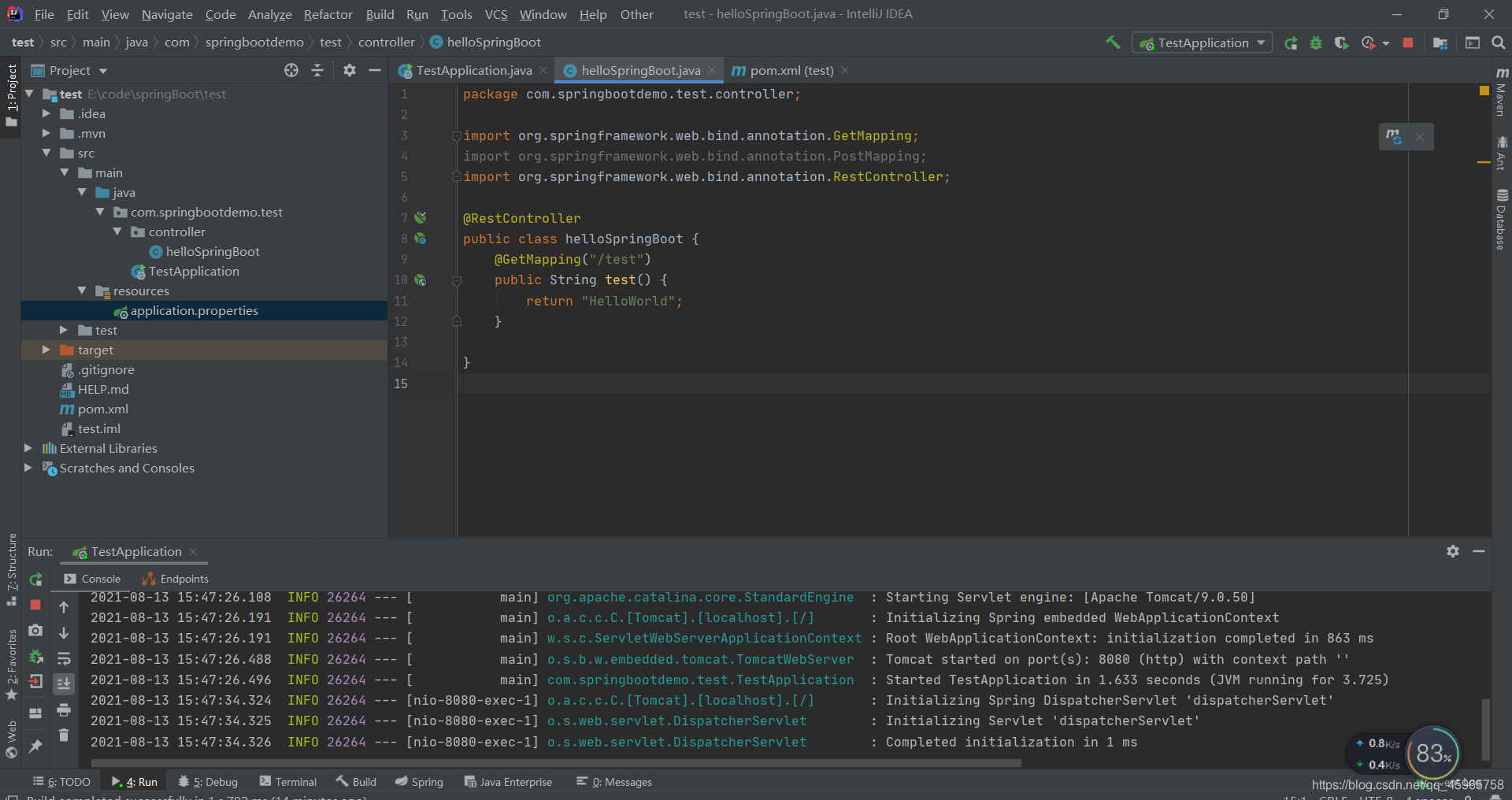The height and width of the screenshot is (800, 1512).
Task: Toggle scroll to end in console
Action: point(64,683)
